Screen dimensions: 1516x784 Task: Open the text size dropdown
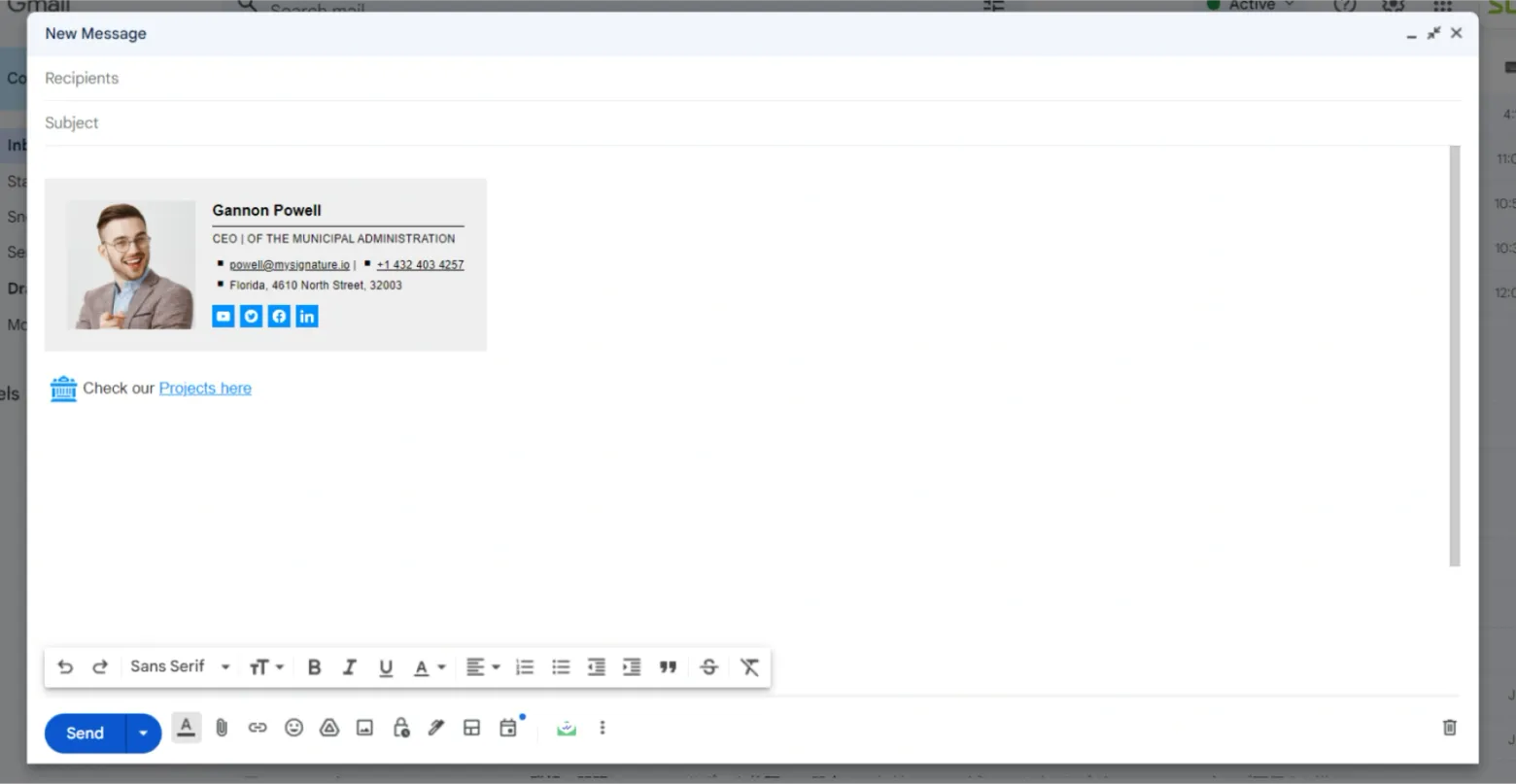[x=266, y=667]
